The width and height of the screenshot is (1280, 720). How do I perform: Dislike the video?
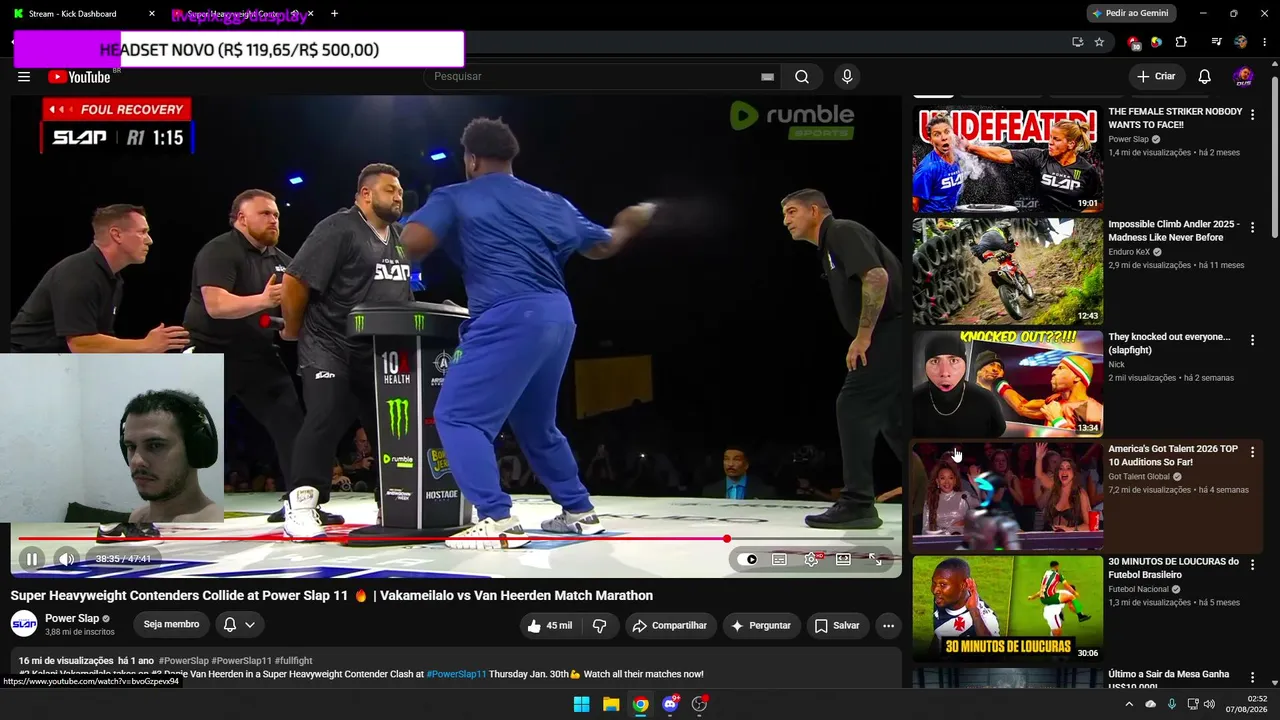[600, 626]
